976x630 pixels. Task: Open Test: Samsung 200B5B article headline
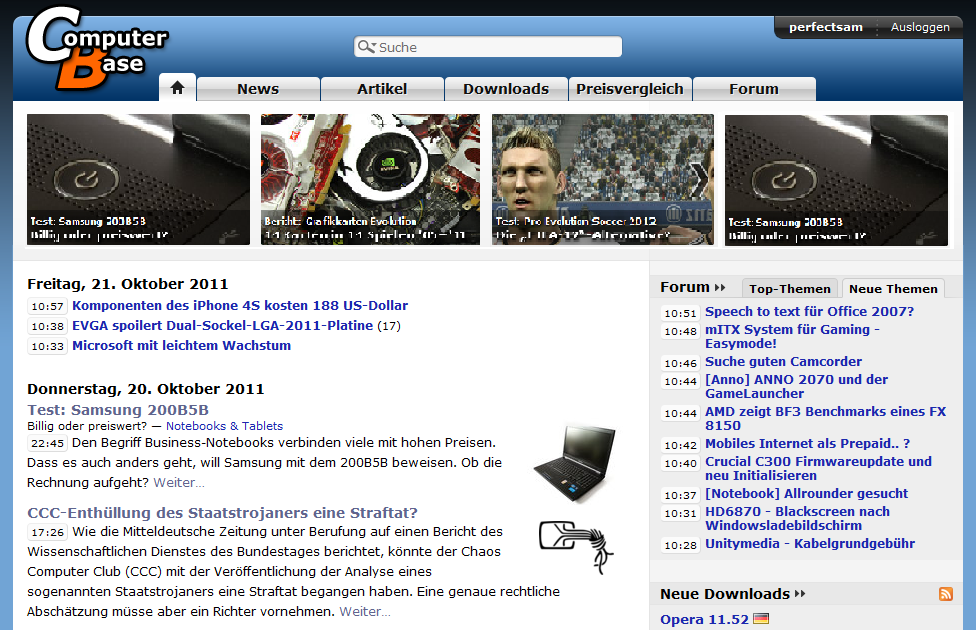point(118,410)
